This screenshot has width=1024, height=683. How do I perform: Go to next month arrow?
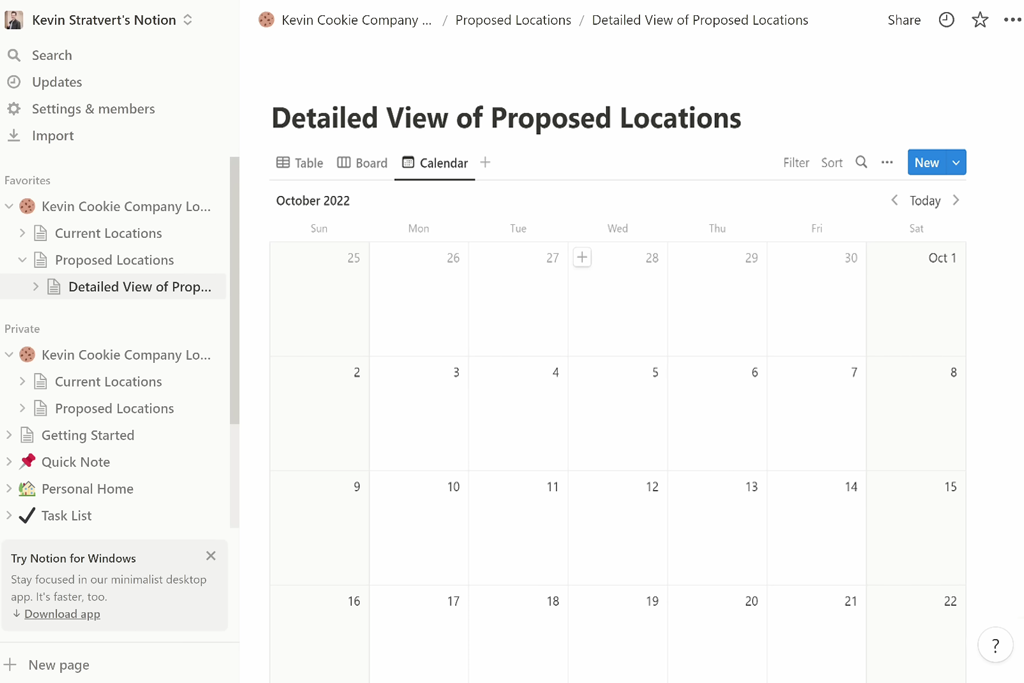[955, 200]
